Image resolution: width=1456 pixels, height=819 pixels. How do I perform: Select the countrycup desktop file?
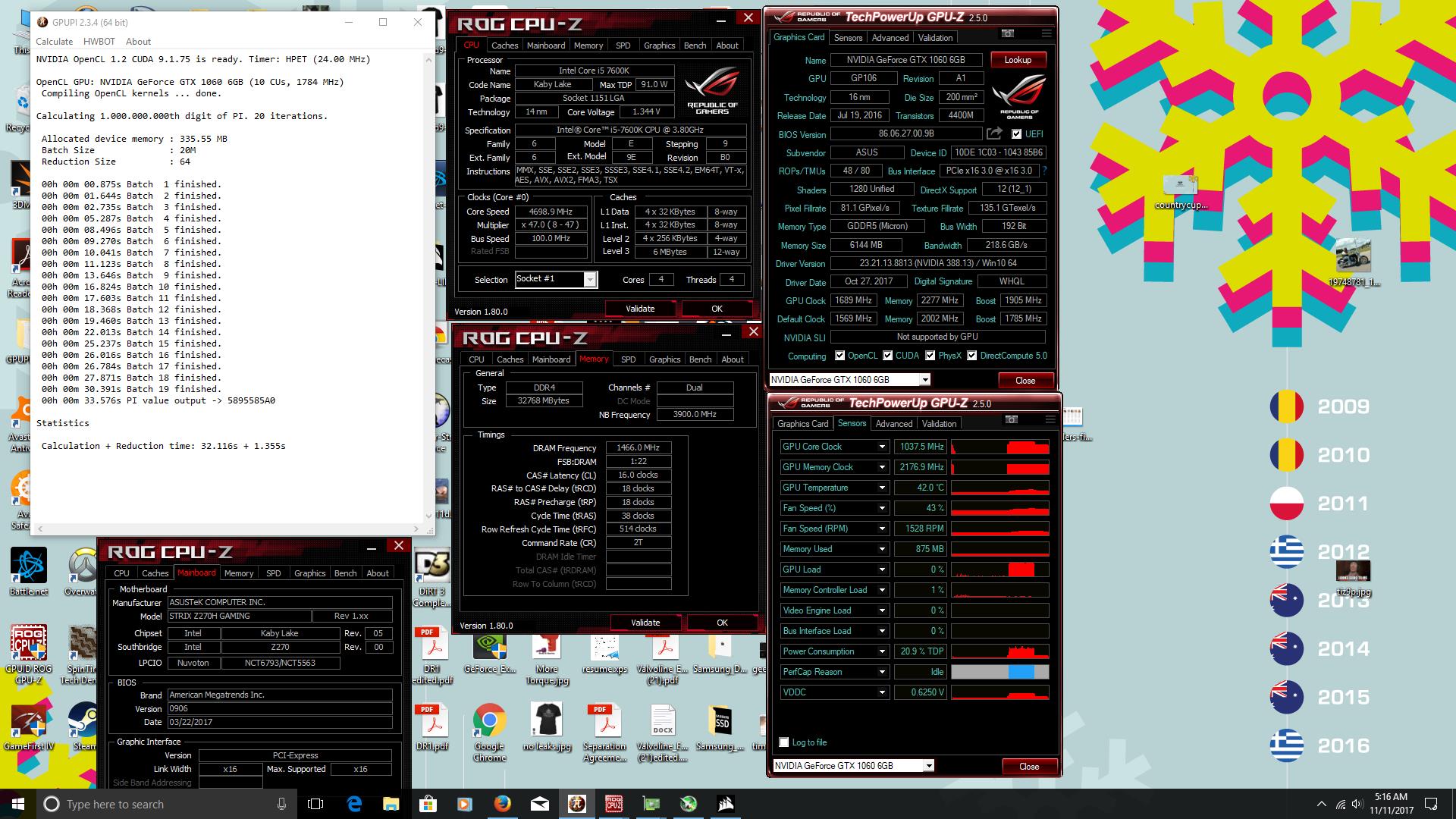(x=1180, y=192)
